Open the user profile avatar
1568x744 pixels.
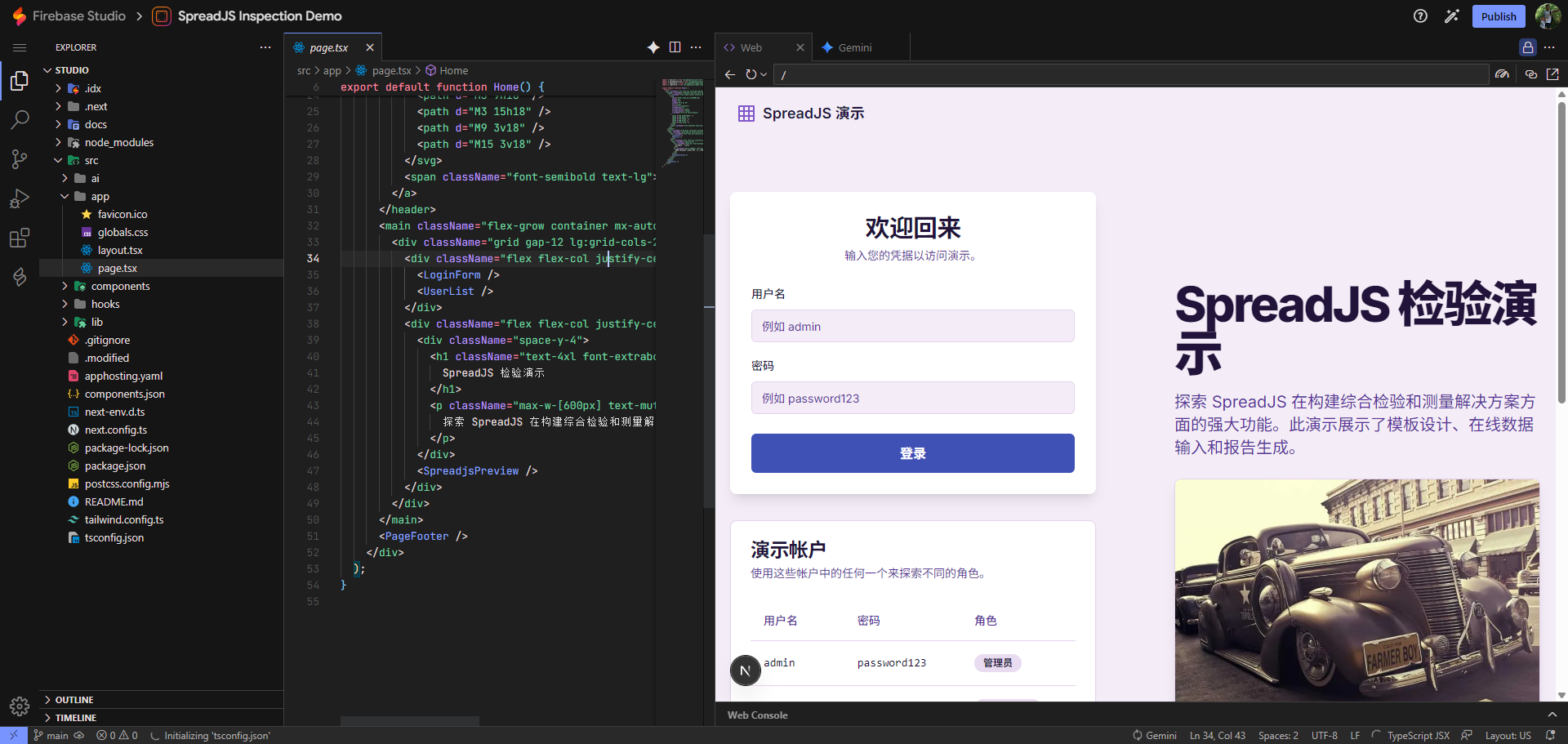tap(1548, 16)
